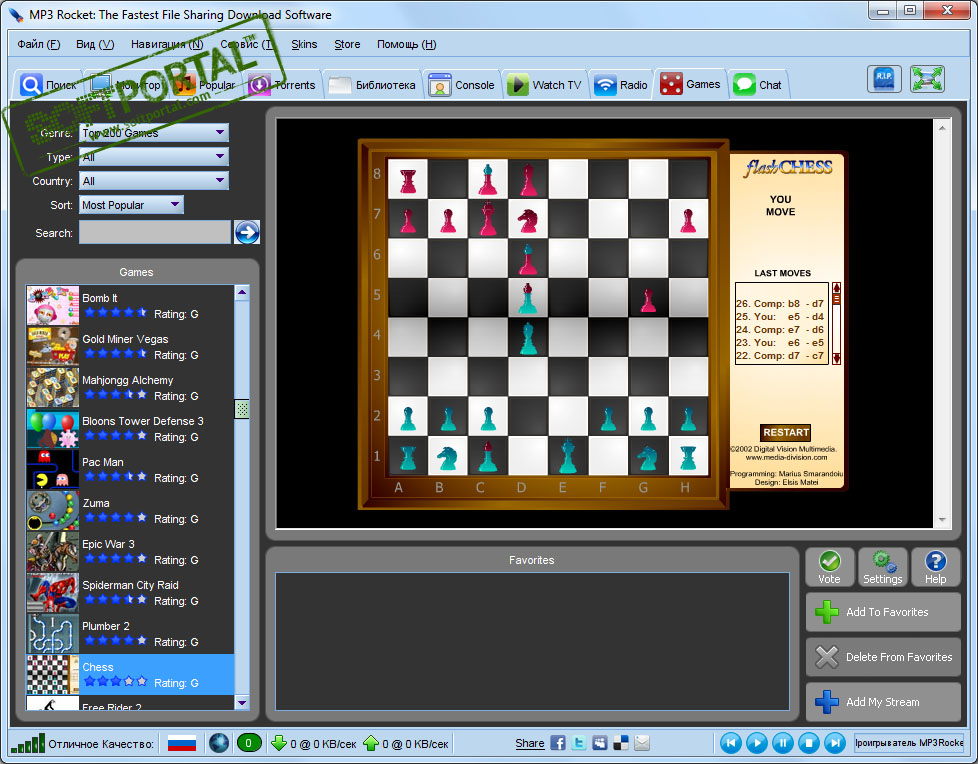This screenshot has width=978, height=764.
Task: Open the Skins menu
Action: click(304, 44)
